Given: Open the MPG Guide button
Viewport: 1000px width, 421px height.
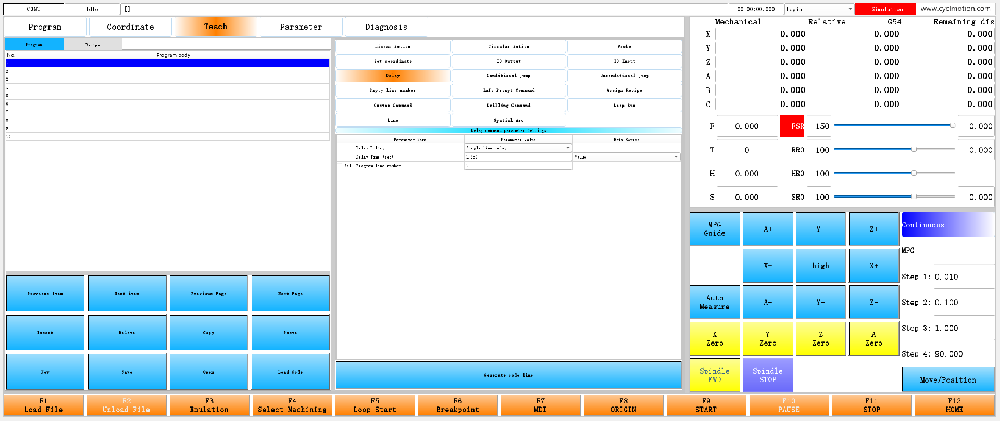Looking at the screenshot, I should pos(715,229).
